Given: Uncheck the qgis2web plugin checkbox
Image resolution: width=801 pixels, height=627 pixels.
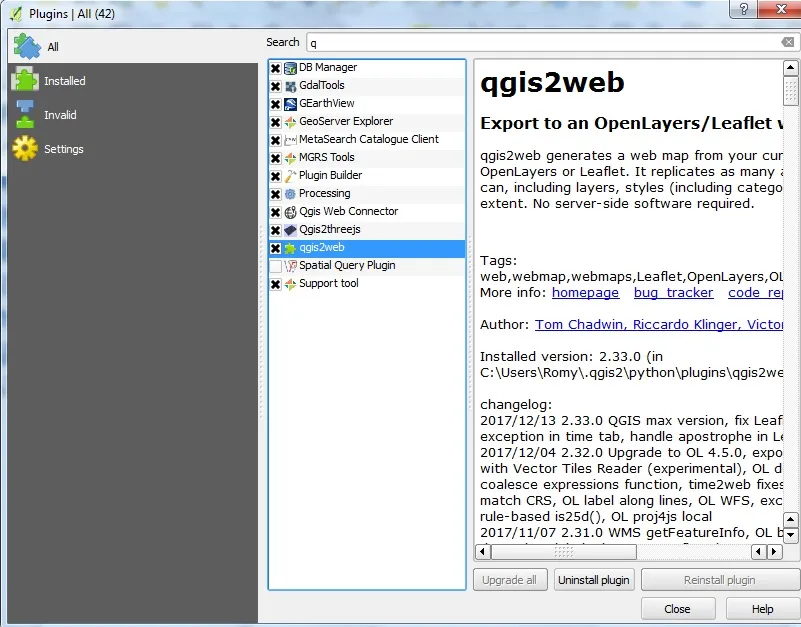Looking at the screenshot, I should point(275,248).
